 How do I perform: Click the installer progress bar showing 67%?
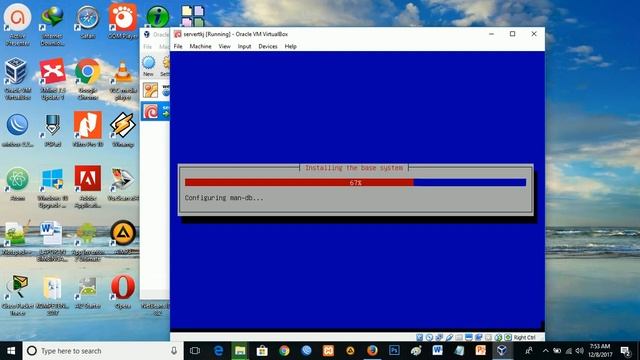coord(356,182)
